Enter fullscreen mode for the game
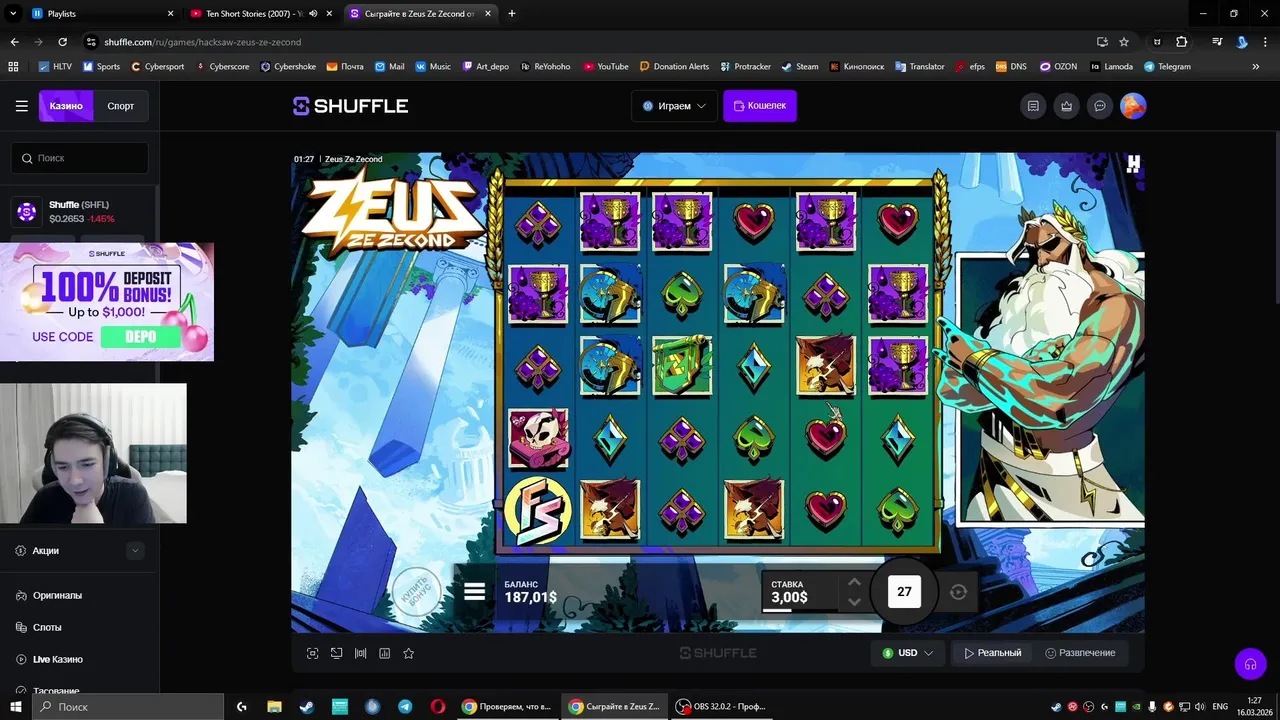Image resolution: width=1280 pixels, height=720 pixels. pos(312,653)
